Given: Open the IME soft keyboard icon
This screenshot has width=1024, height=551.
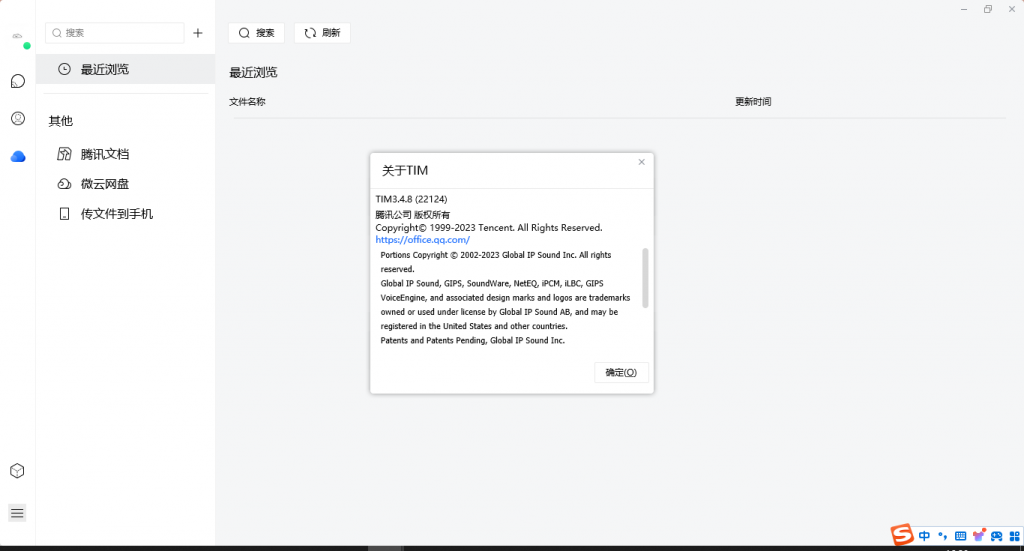Looking at the screenshot, I should coord(960,536).
